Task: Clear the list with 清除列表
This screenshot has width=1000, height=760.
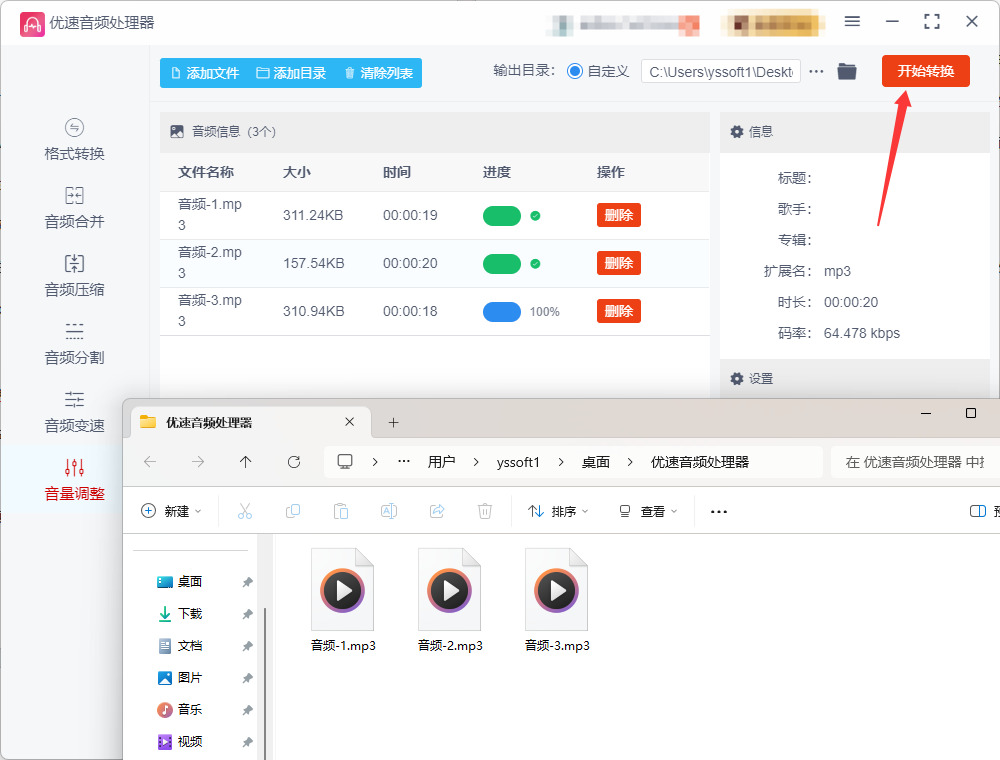Action: [379, 73]
